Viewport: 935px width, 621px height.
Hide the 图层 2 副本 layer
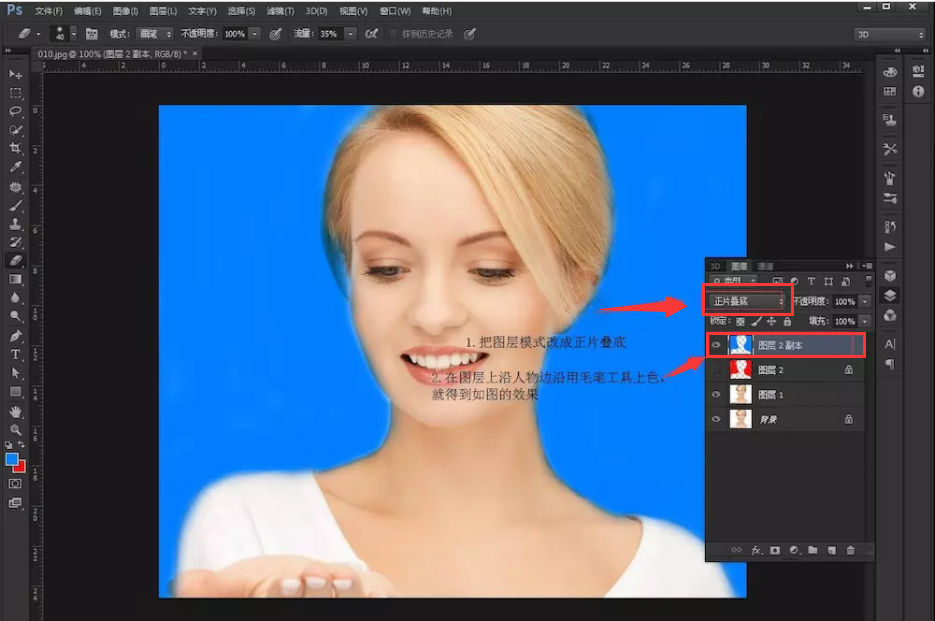coord(715,345)
